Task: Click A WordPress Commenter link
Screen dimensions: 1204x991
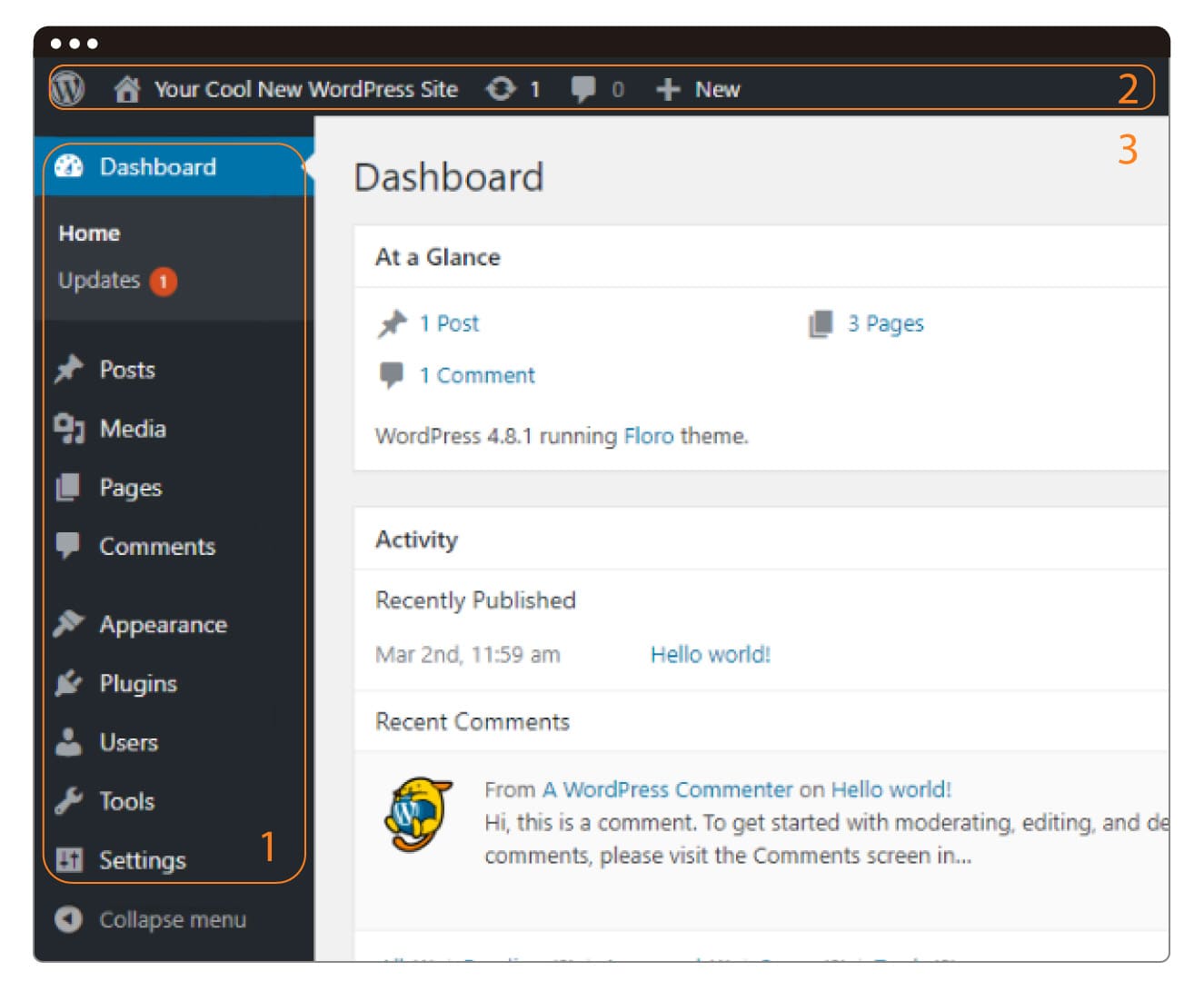Action: click(x=668, y=789)
